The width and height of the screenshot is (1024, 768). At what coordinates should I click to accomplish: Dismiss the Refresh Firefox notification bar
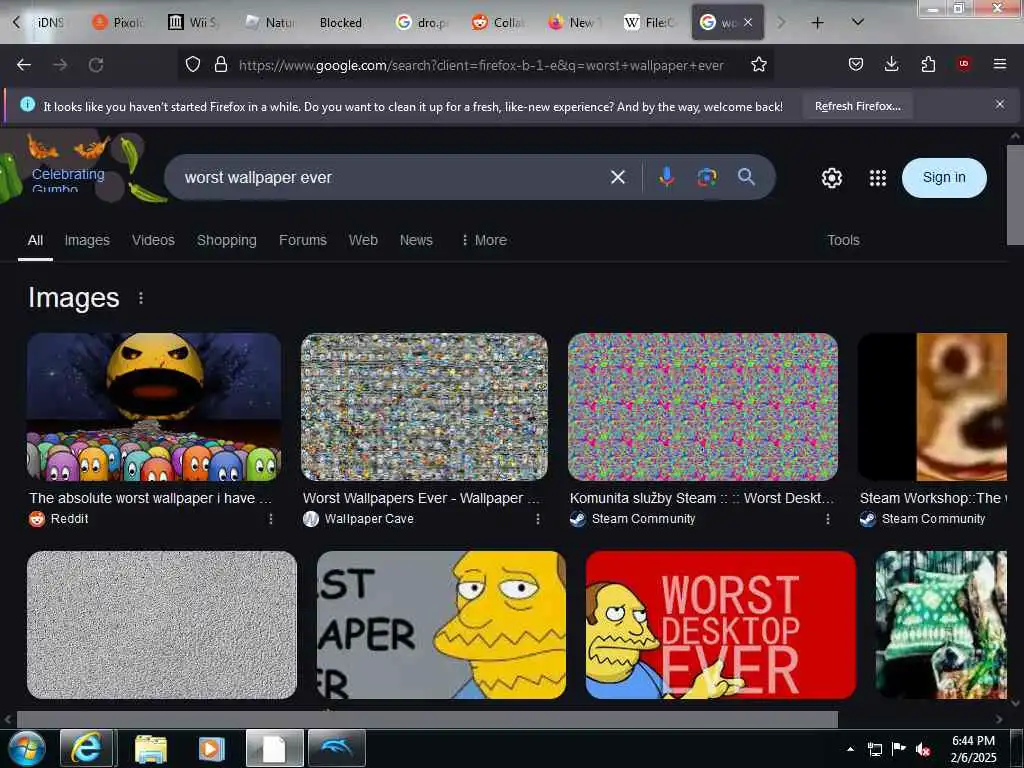[1000, 104]
